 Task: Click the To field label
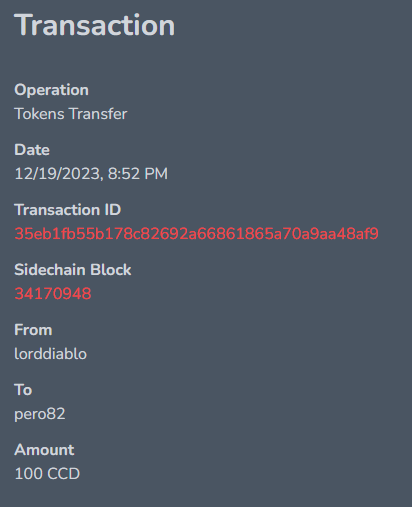click(x=23, y=390)
